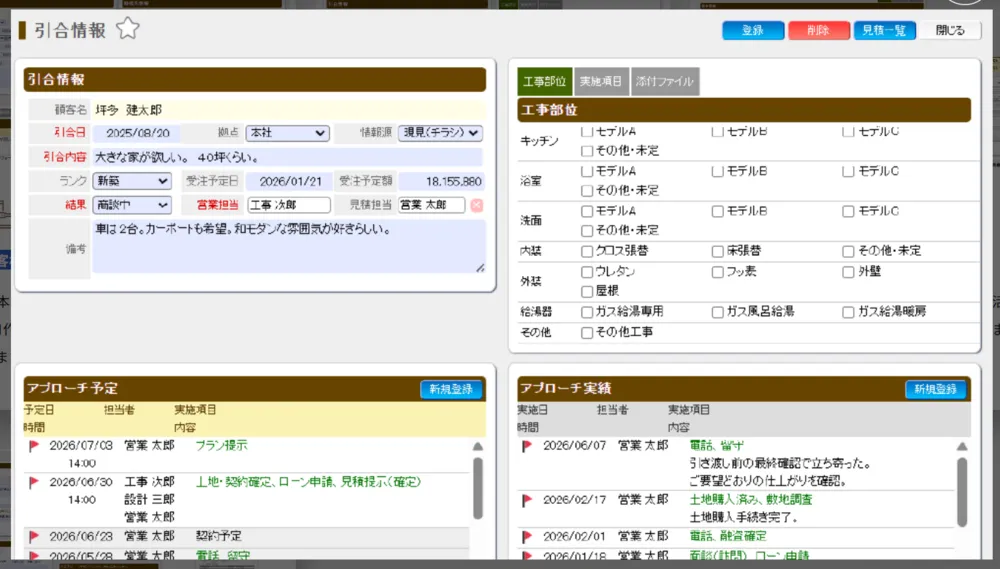Click the 備考 notes textarea

289,247
